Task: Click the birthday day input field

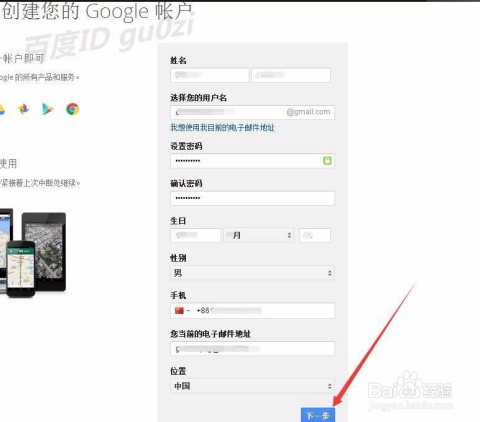Action: pyautogui.click(x=315, y=235)
